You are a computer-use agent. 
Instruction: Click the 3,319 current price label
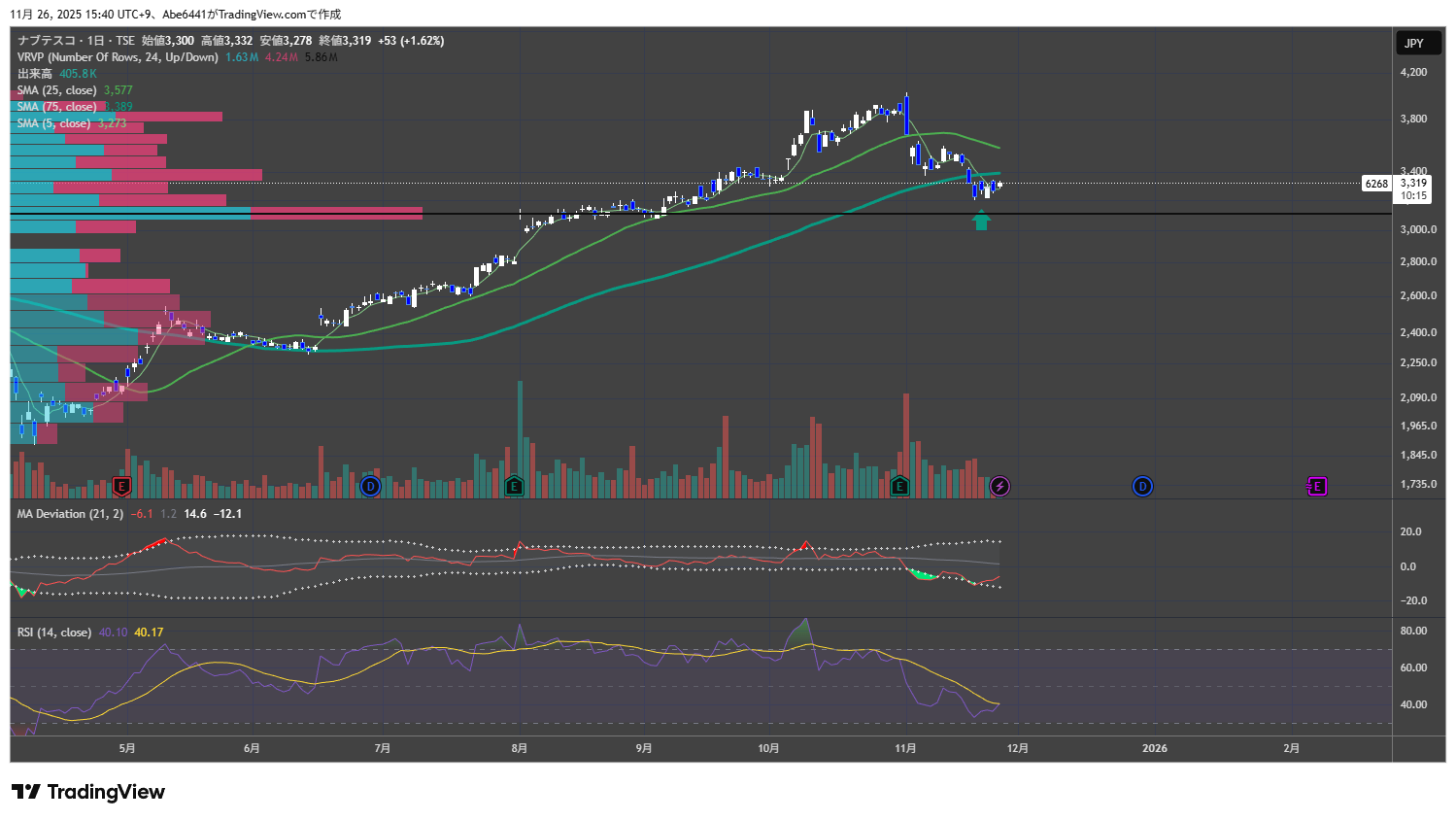coord(1413,183)
